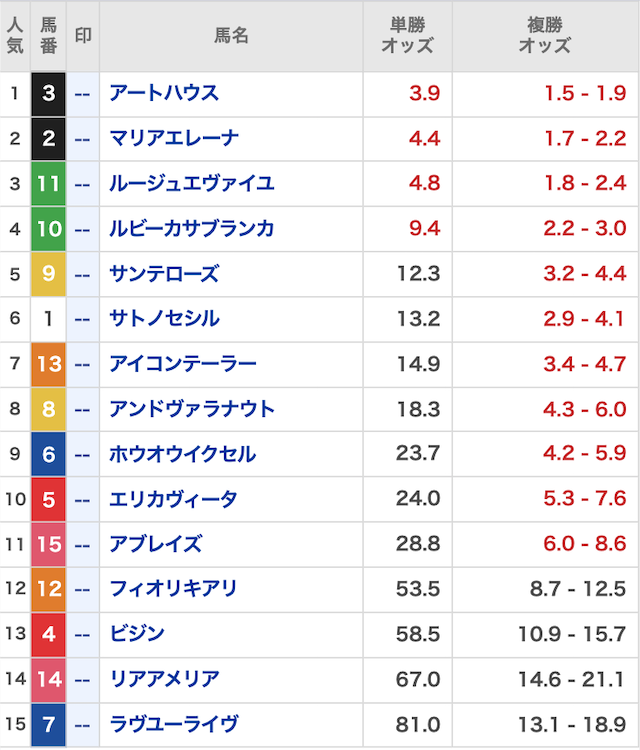Click the blue number 7 badge

click(48, 724)
